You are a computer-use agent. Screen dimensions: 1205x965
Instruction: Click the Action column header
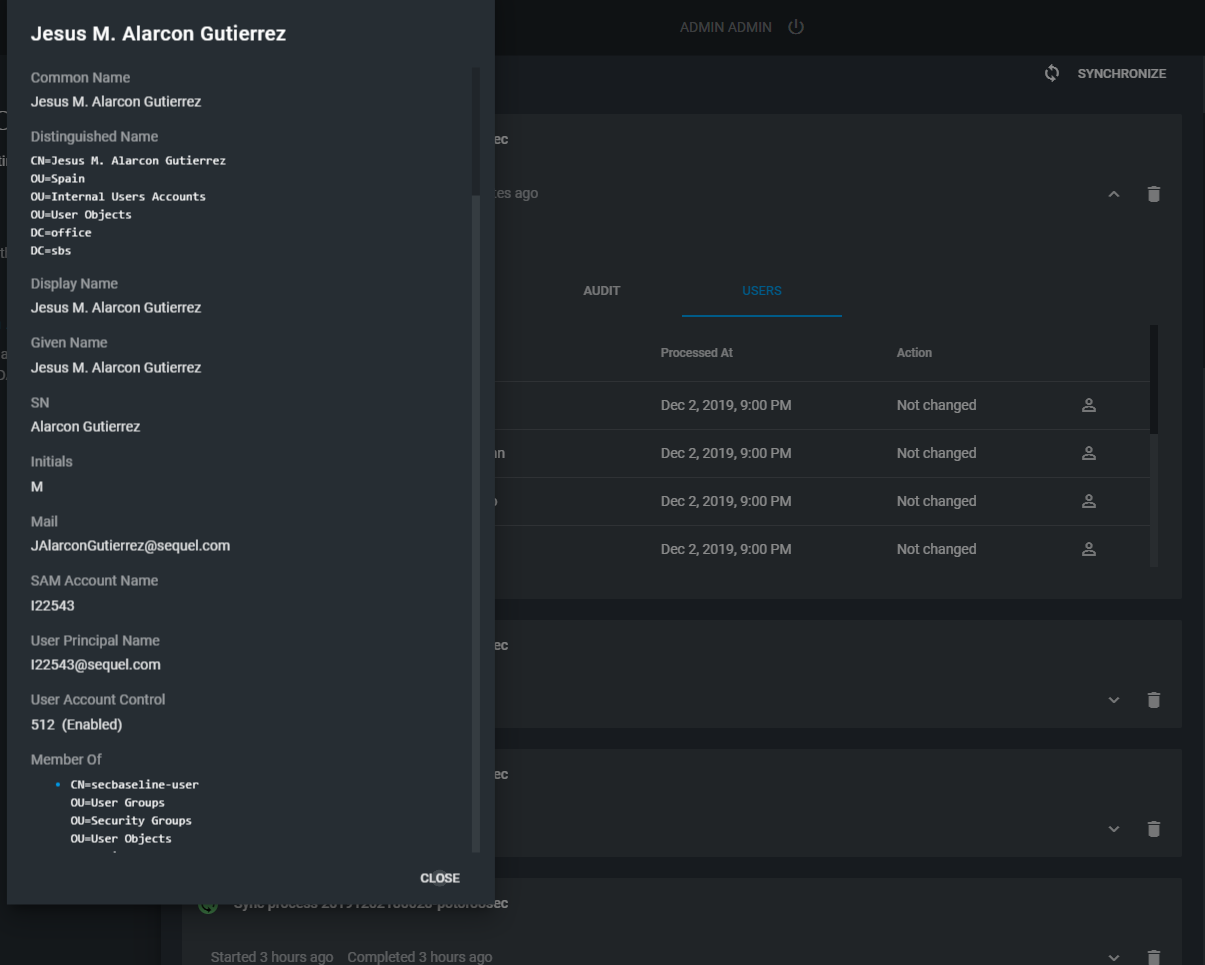[914, 353]
